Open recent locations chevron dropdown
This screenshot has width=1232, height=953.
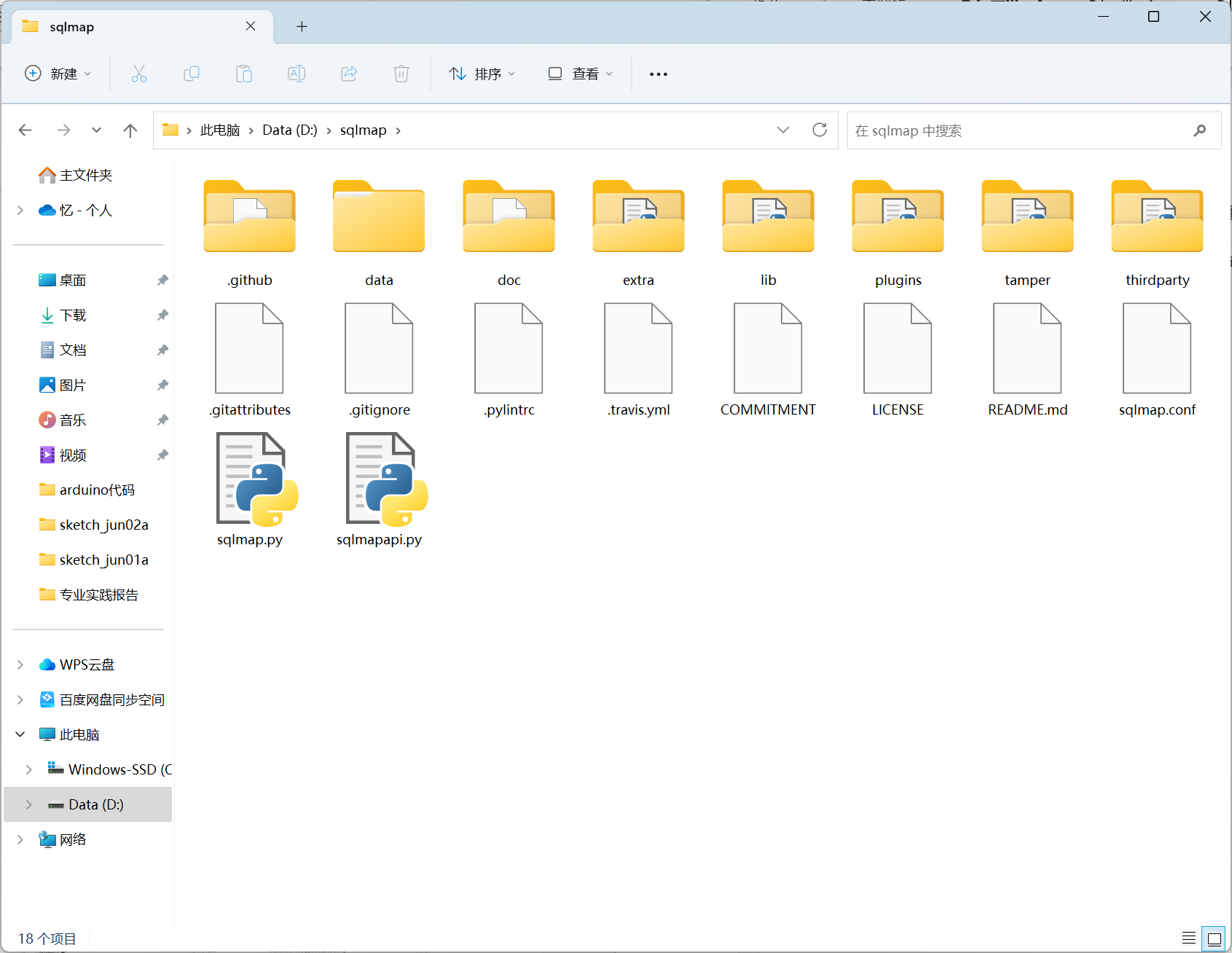click(96, 130)
